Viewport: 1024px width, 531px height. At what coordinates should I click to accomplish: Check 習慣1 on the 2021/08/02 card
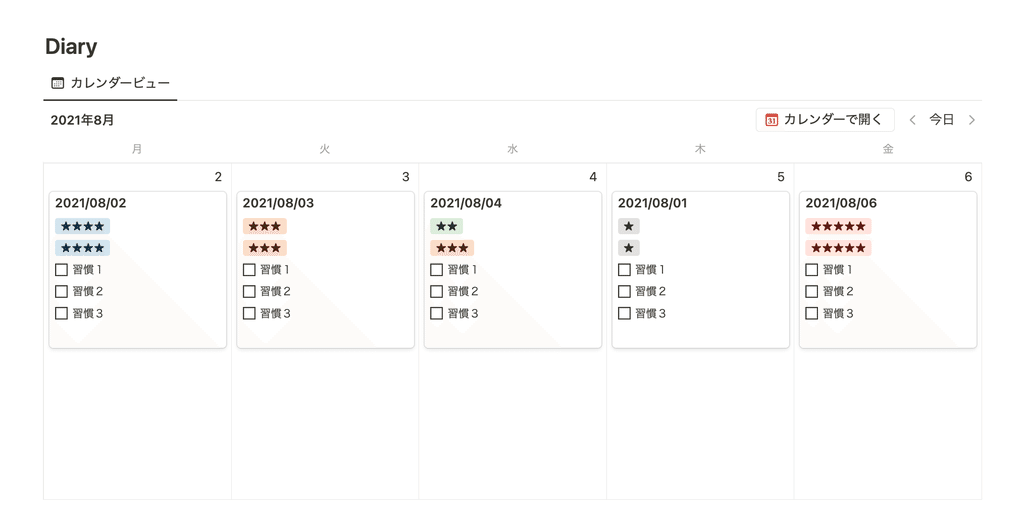pos(62,270)
